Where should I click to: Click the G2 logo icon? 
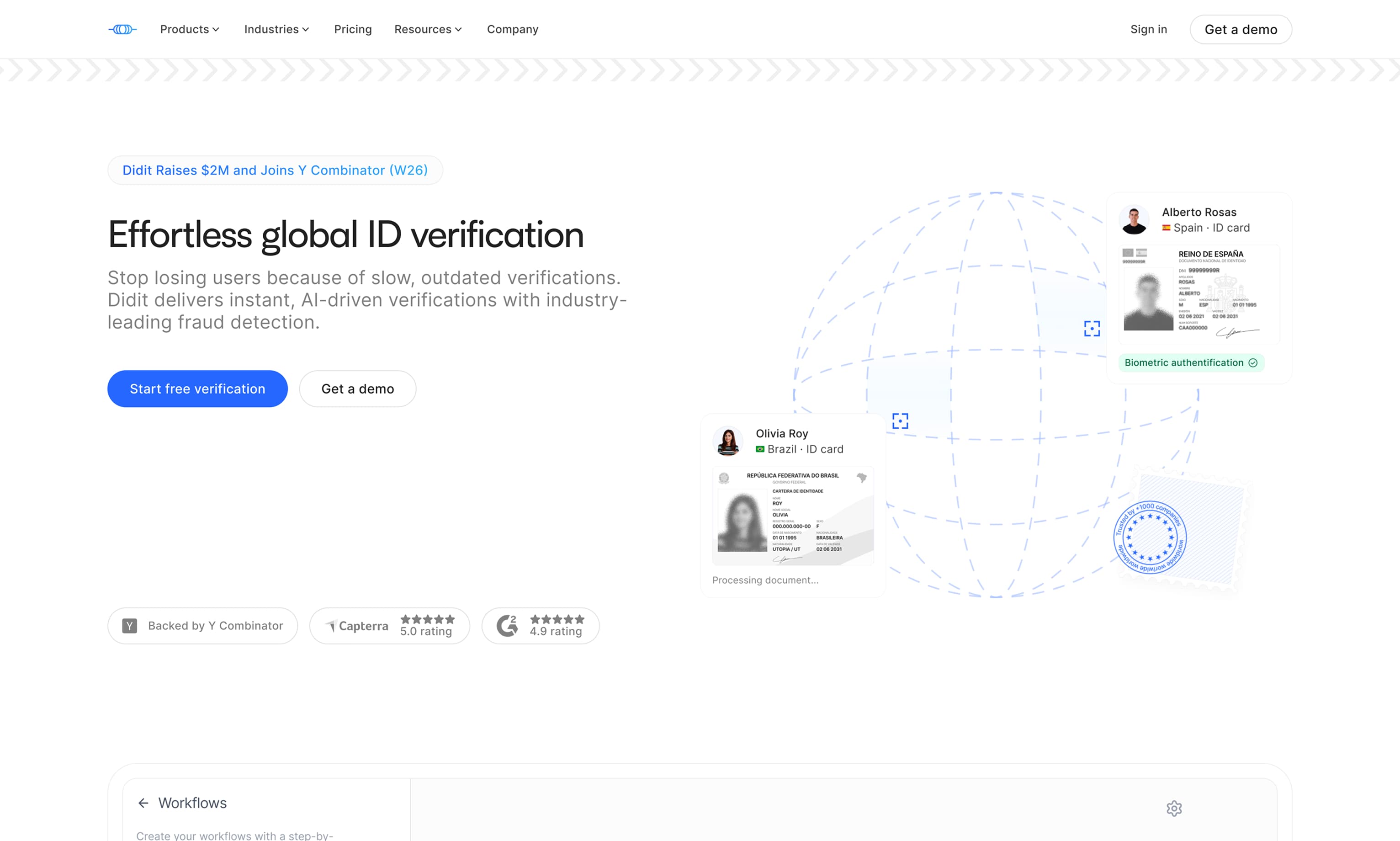pos(507,626)
